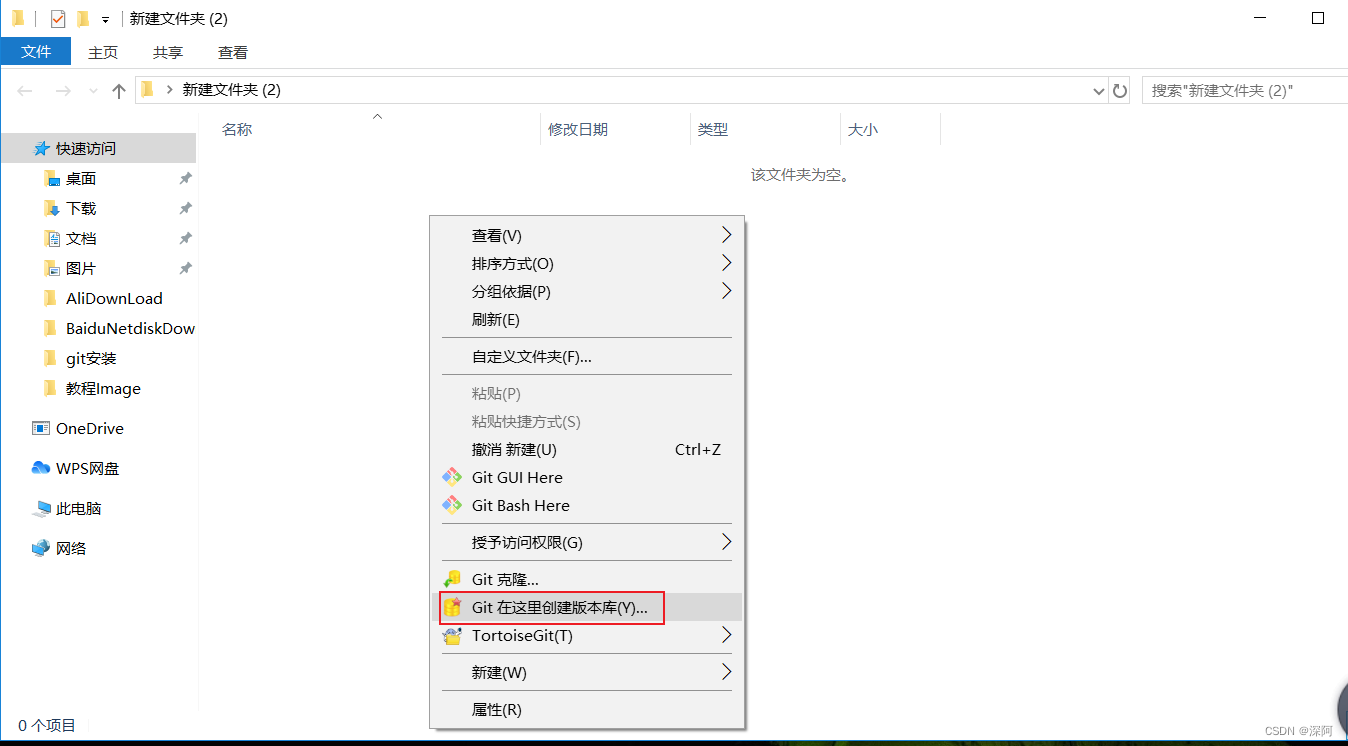Click the OneDrive icon in sidebar
This screenshot has height=746, width=1348.
41,429
